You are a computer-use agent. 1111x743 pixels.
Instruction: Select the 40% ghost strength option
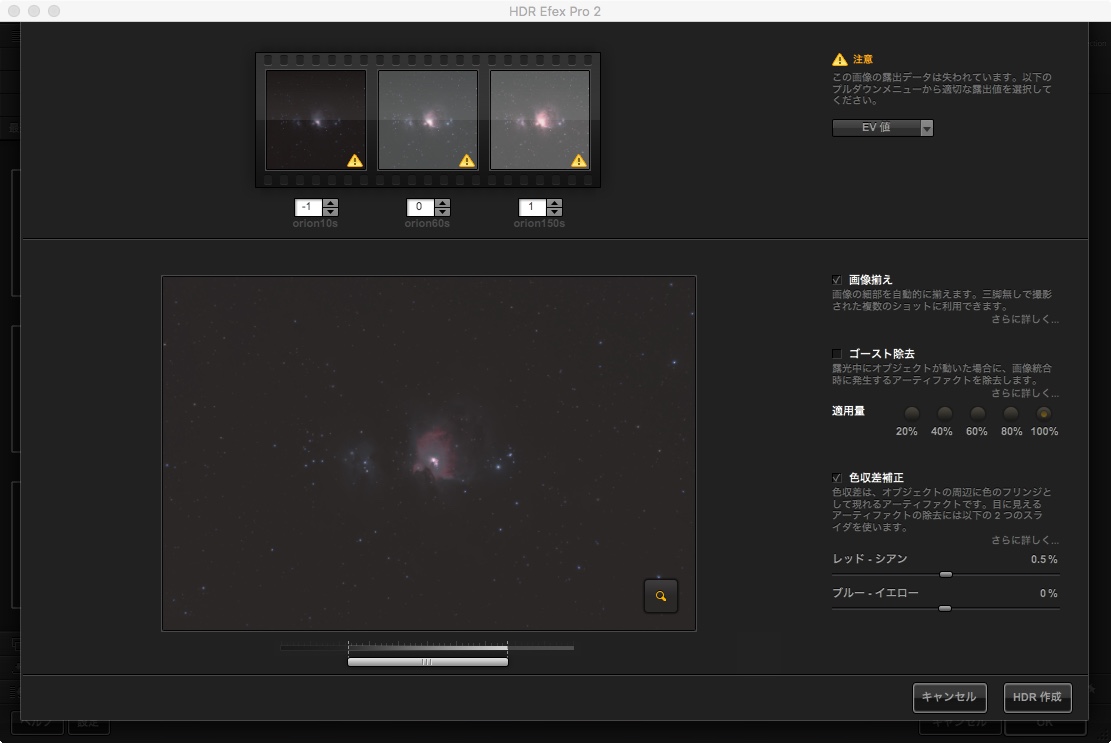click(944, 413)
